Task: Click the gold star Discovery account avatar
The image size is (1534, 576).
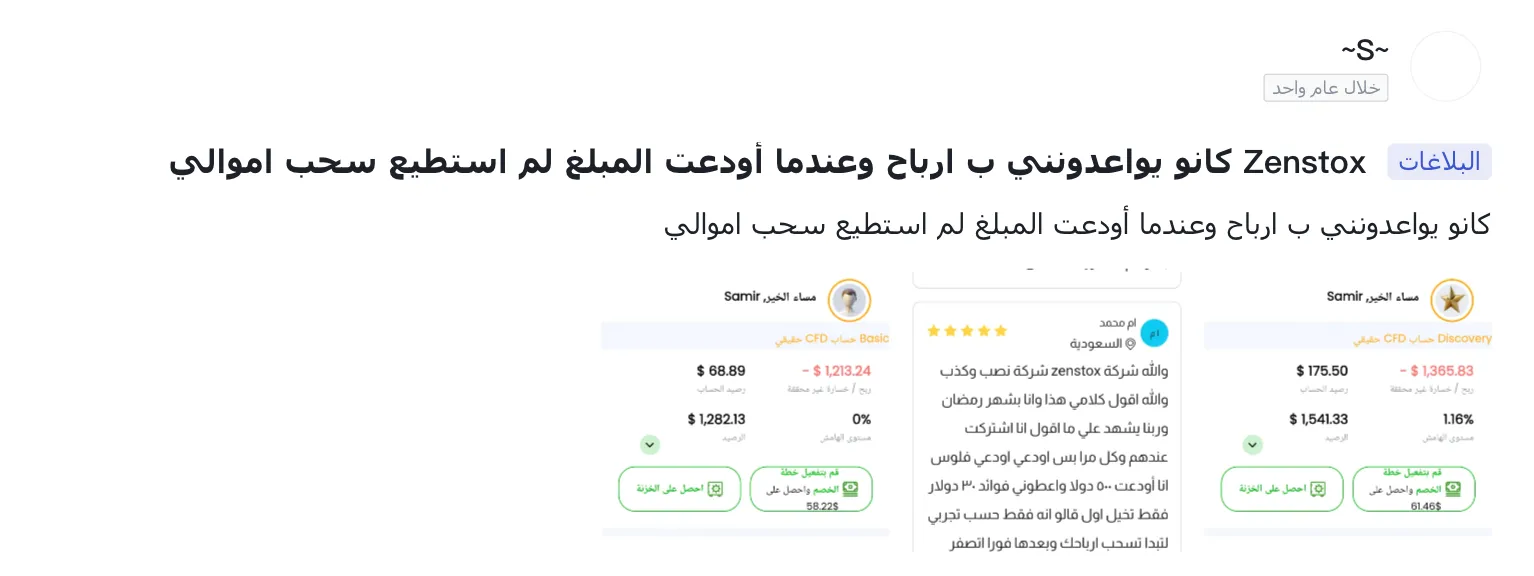Action: click(1452, 300)
